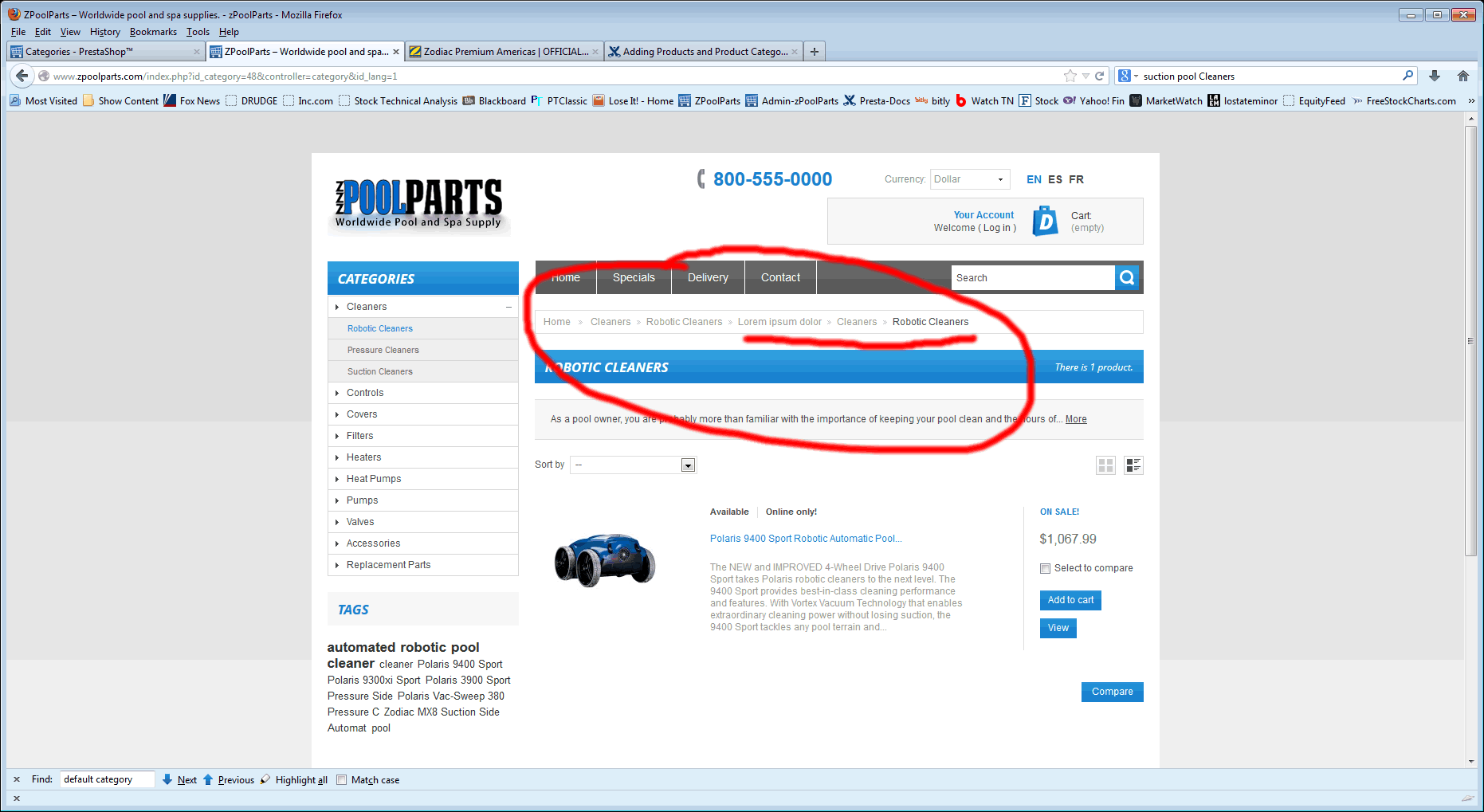Open Polaris 9400 Sport product title link
The height and width of the screenshot is (812, 1484).
coord(806,539)
